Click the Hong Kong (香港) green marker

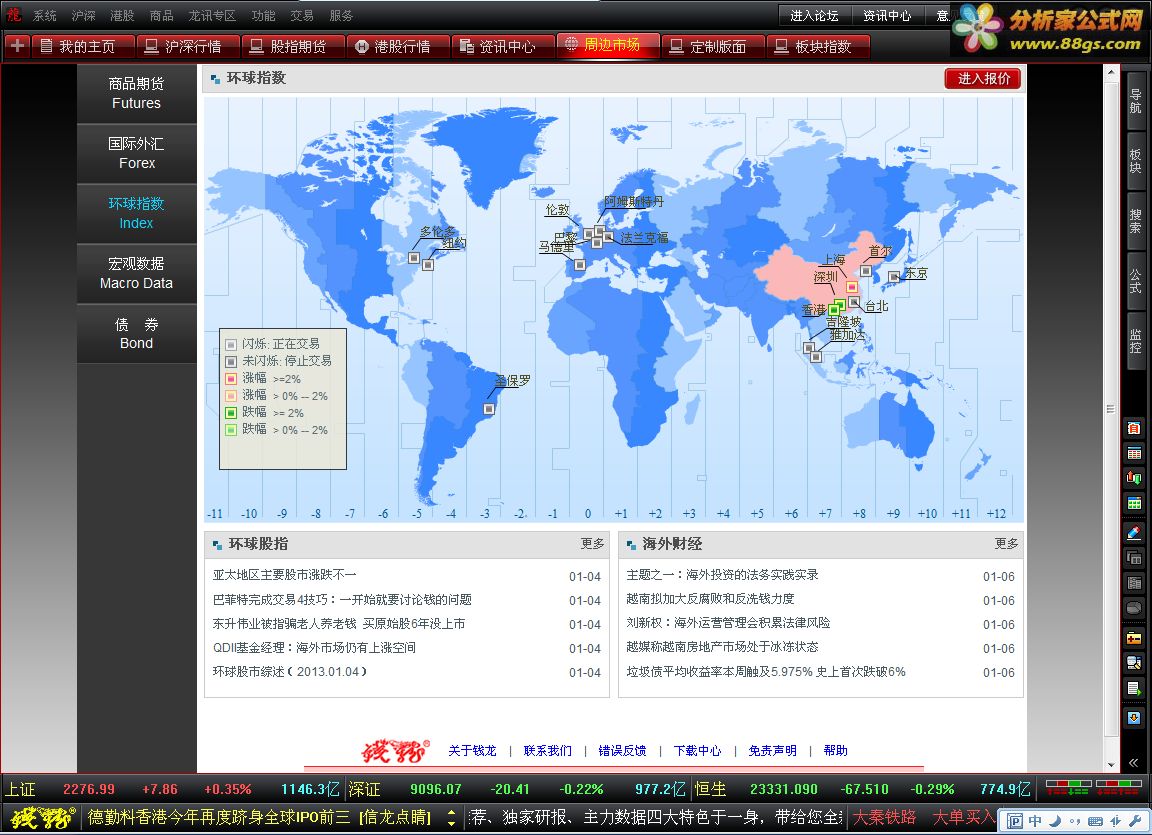click(833, 310)
